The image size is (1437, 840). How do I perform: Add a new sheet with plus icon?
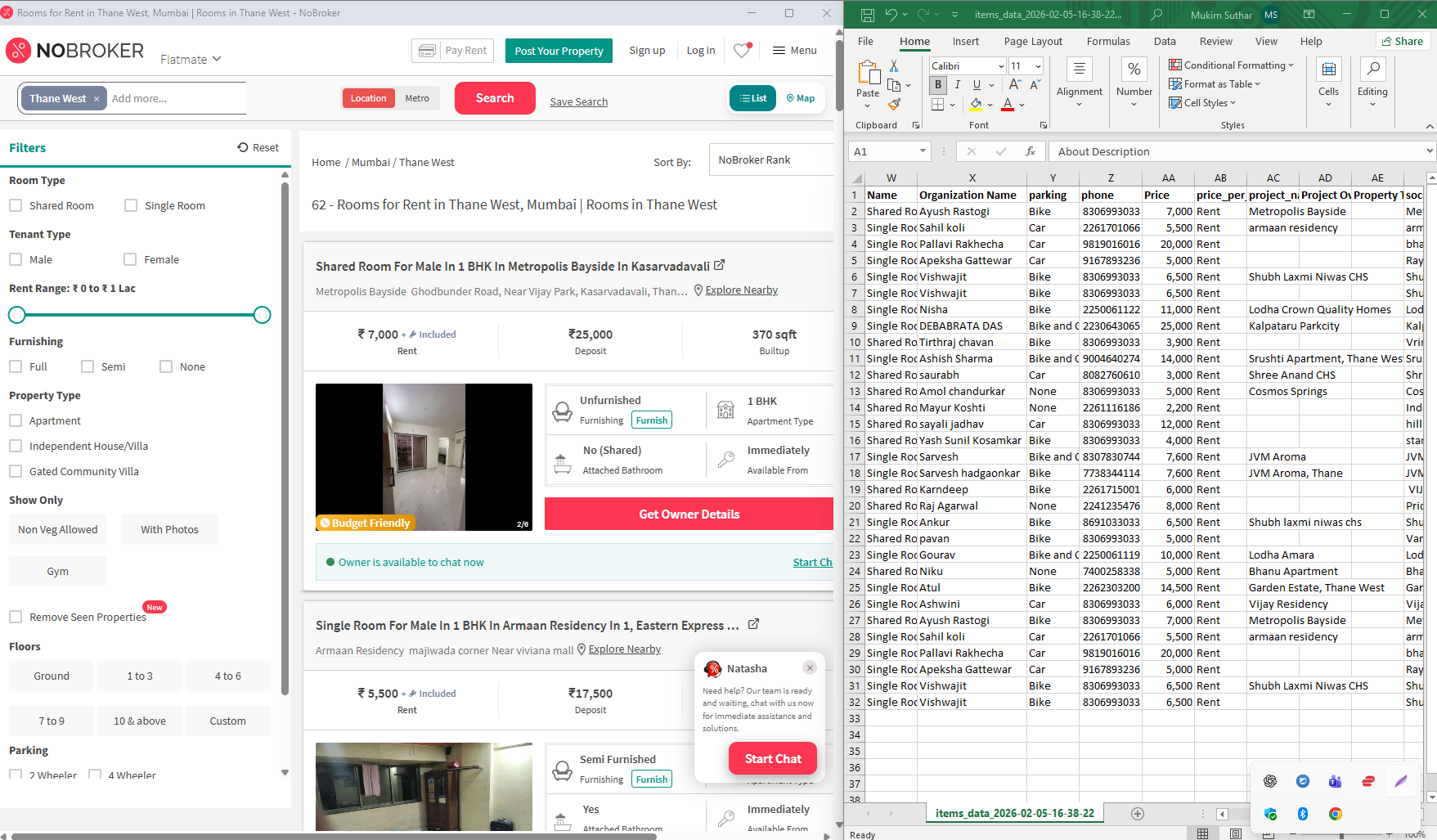[x=1137, y=813]
